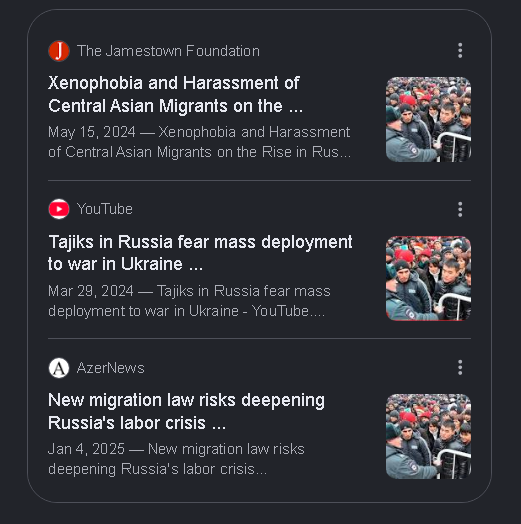The width and height of the screenshot is (521, 524).
Task: Open the AzerNews article crowd thumbnail
Action: (x=428, y=436)
